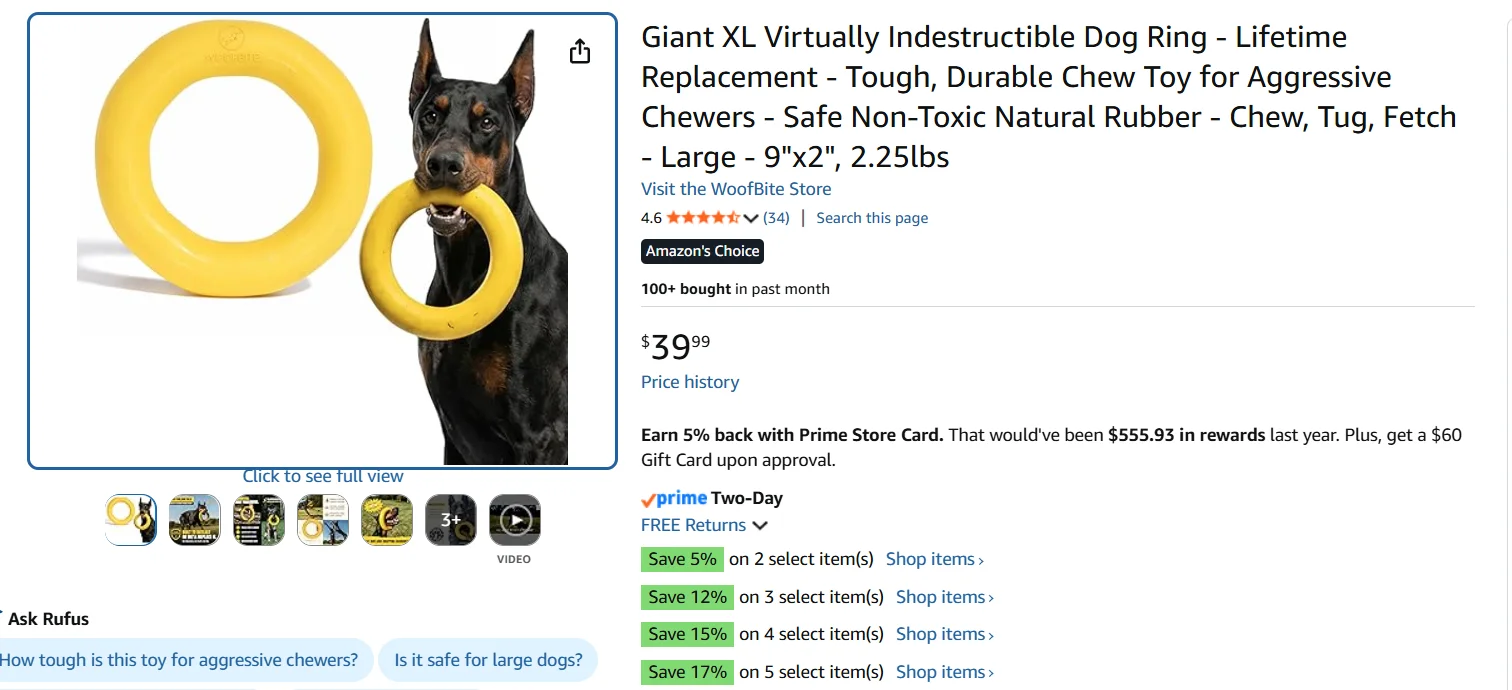
Task: Open the Search this page link
Action: tap(872, 218)
